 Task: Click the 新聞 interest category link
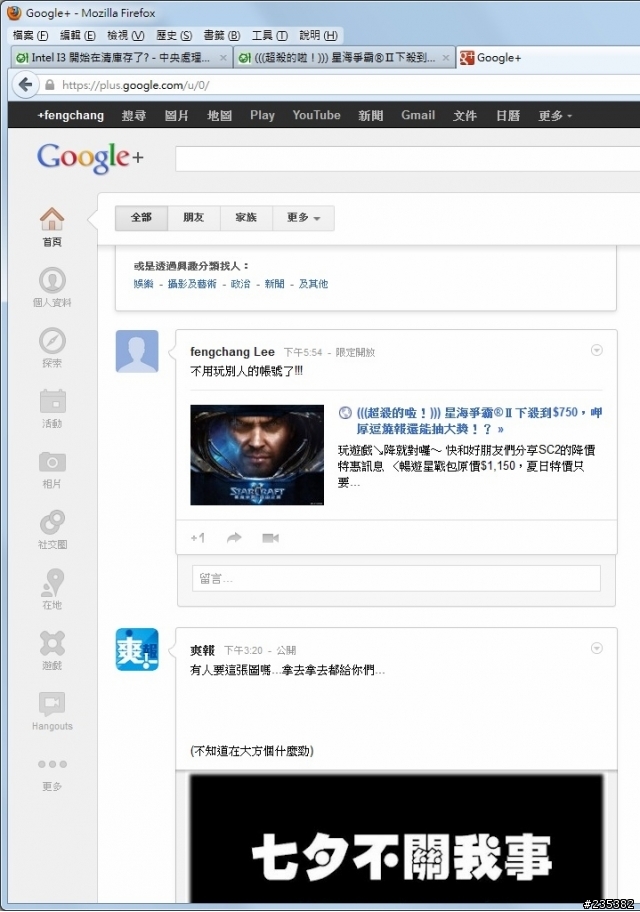(275, 284)
